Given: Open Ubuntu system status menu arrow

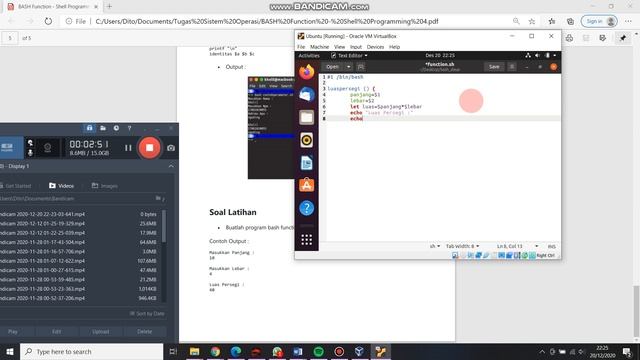Looking at the screenshot, I should (x=555, y=56).
